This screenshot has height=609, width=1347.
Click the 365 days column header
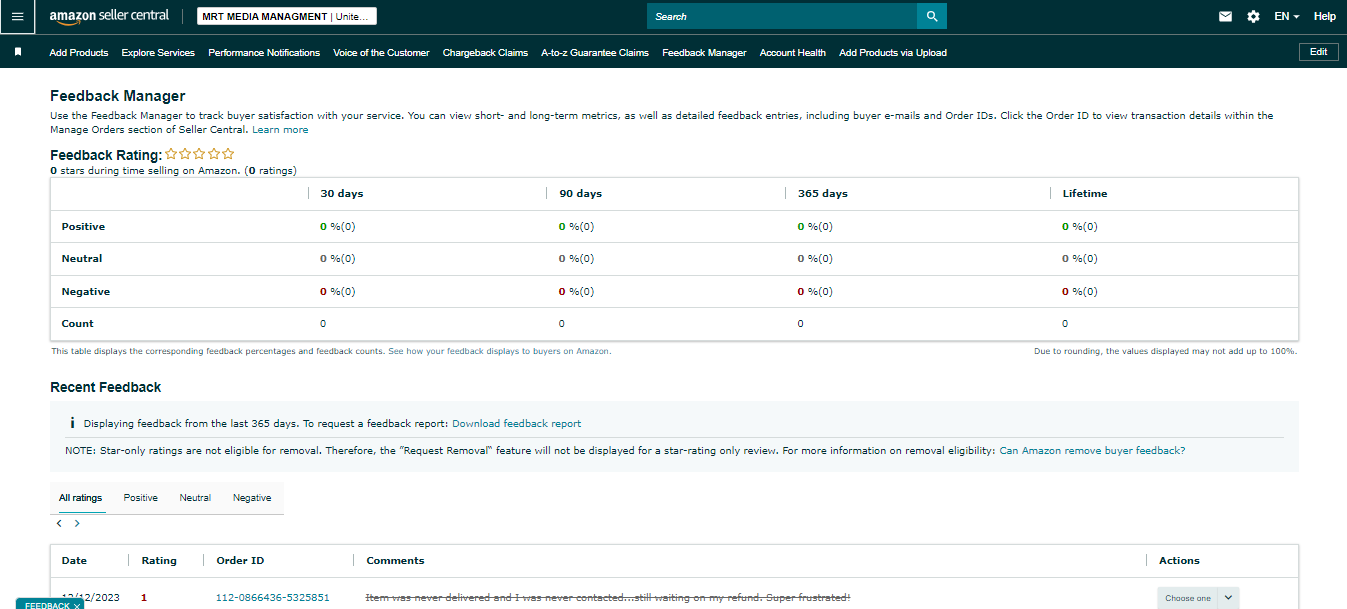[822, 194]
